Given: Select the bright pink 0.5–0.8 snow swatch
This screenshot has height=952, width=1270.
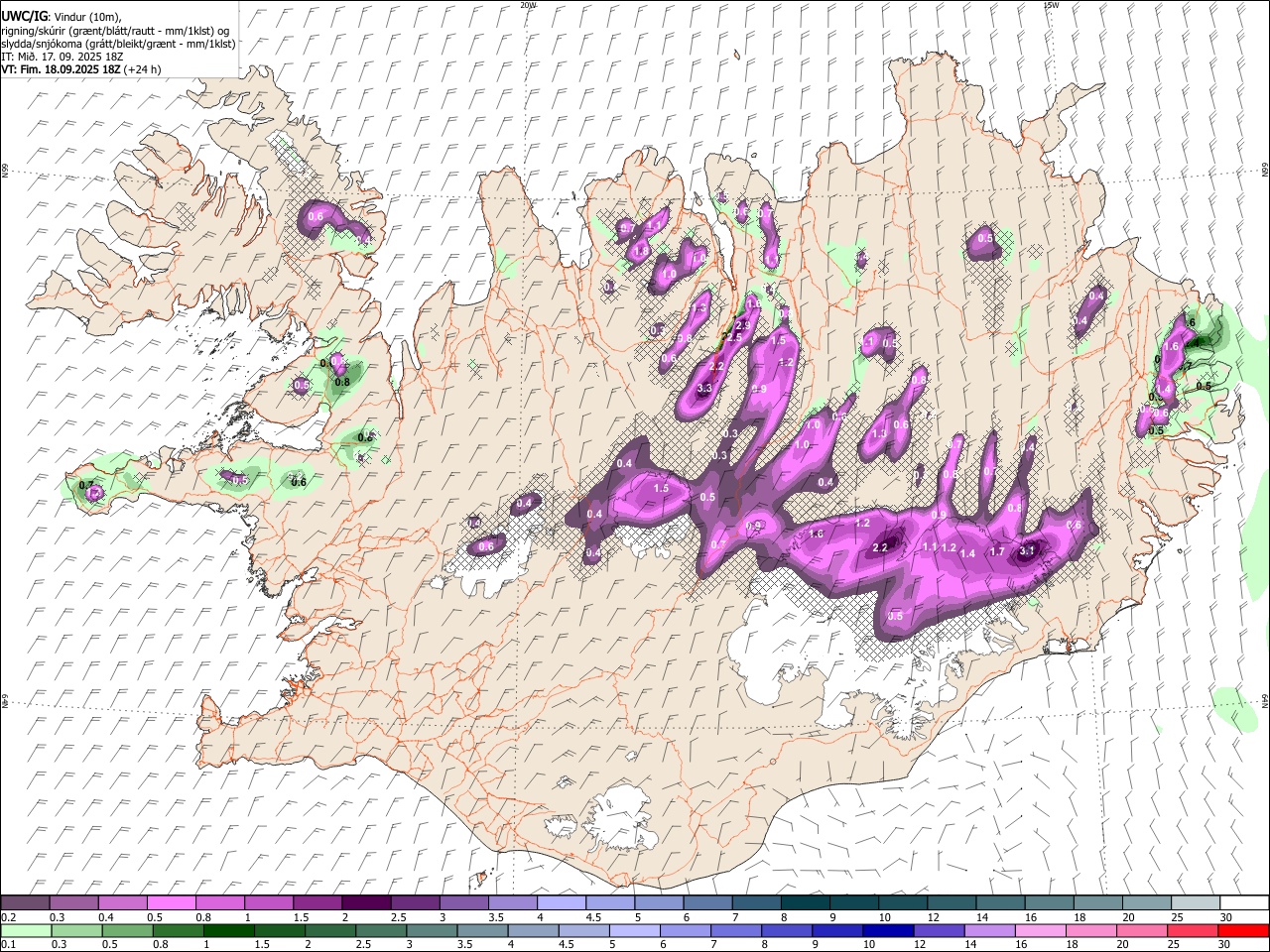Looking at the screenshot, I should [x=171, y=902].
